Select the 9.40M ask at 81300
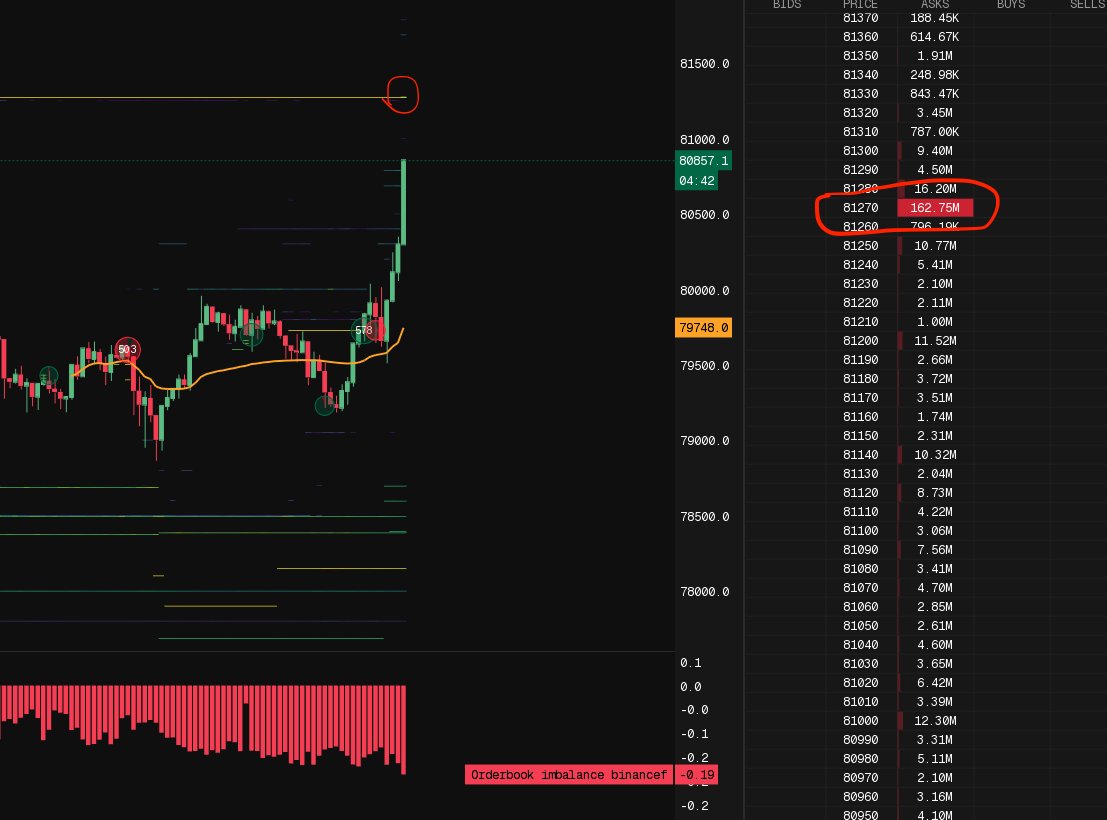The width and height of the screenshot is (1107, 820). (x=935, y=151)
